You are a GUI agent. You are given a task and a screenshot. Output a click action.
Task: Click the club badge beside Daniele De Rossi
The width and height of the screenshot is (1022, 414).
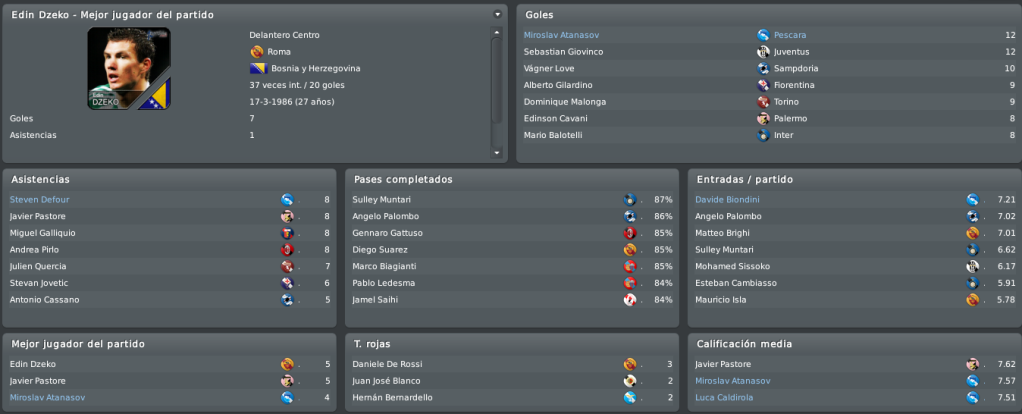[630, 364]
